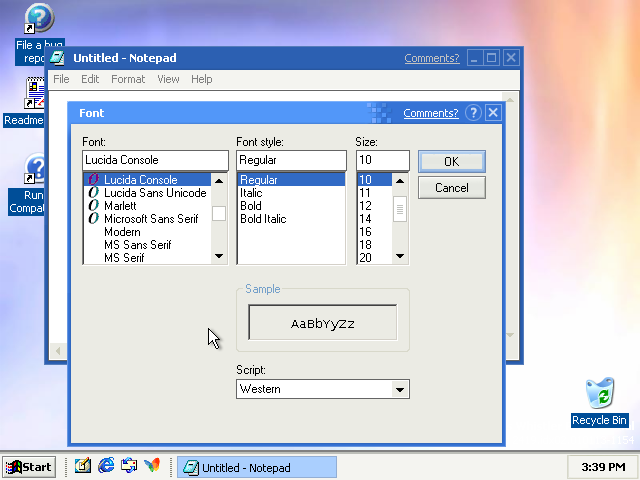Open Notepad's Format menu
This screenshot has width=640, height=480.
(128, 79)
